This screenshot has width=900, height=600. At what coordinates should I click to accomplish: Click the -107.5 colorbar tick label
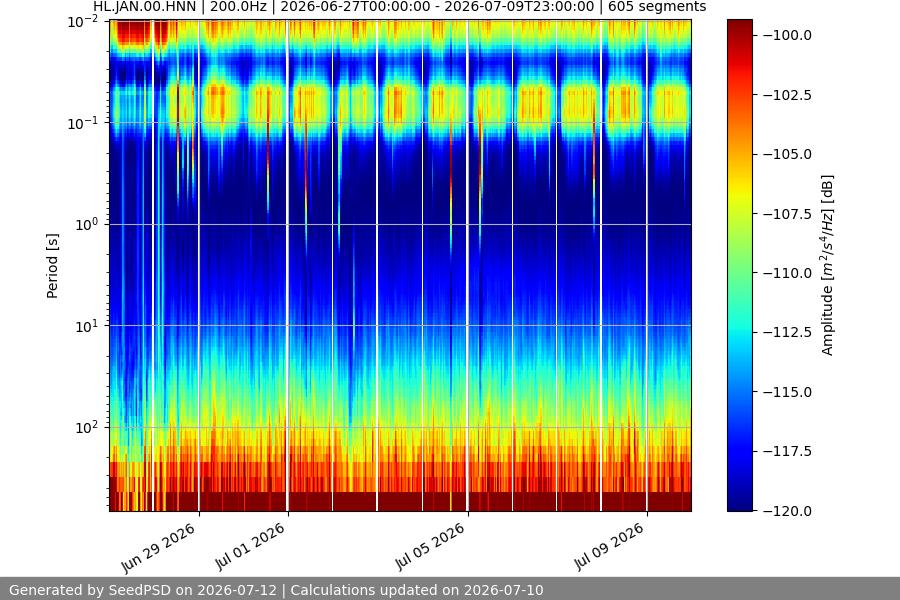(787, 214)
